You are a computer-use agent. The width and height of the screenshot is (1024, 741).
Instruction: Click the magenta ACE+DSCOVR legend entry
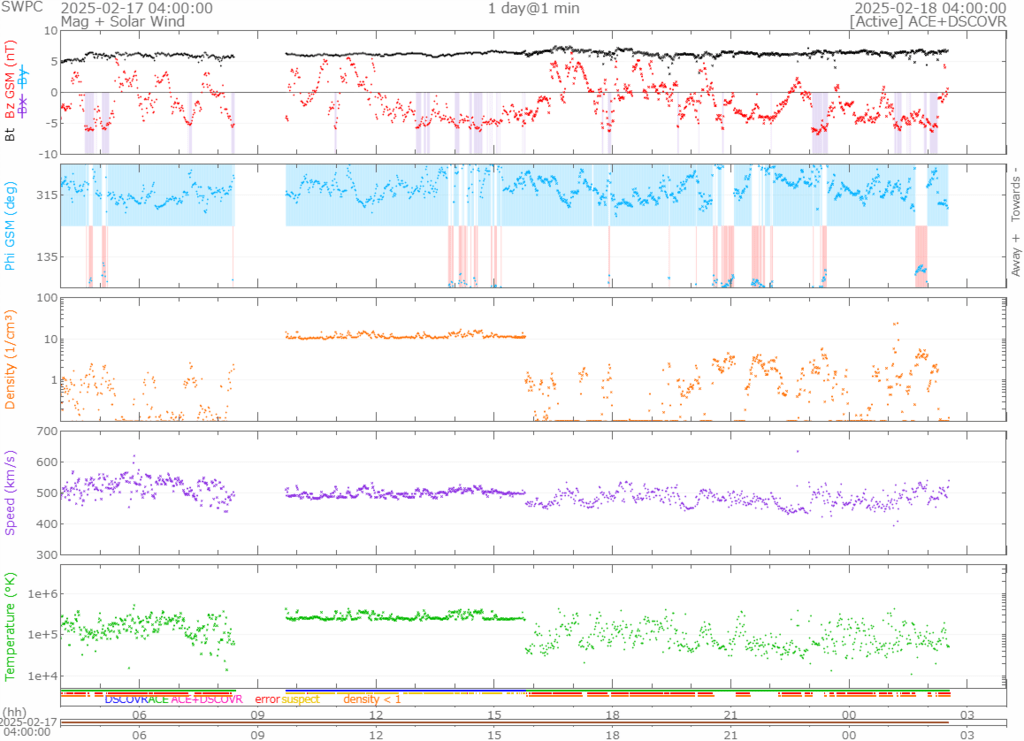click(x=207, y=699)
